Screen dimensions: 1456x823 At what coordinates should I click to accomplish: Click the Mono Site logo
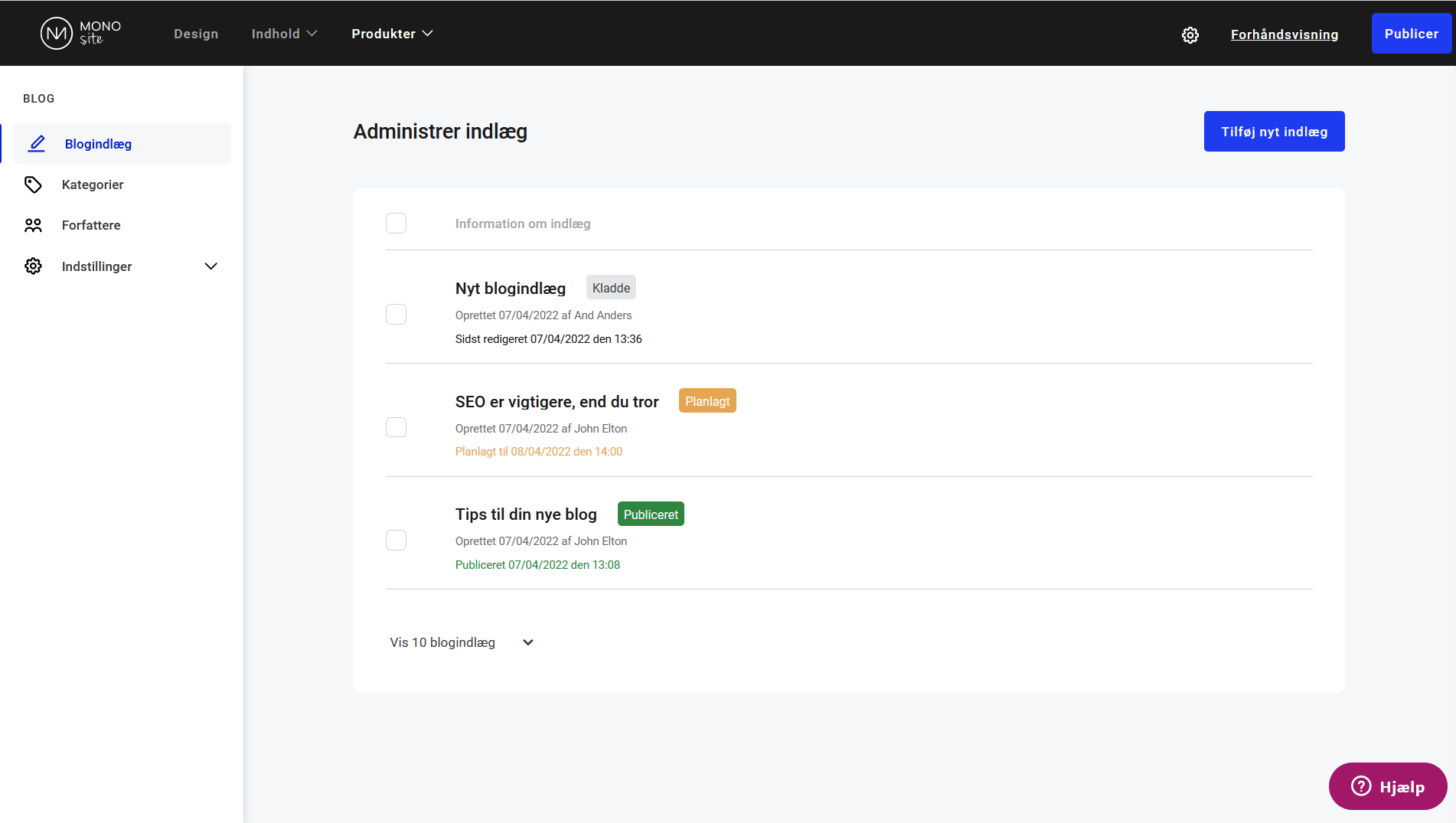tap(80, 33)
